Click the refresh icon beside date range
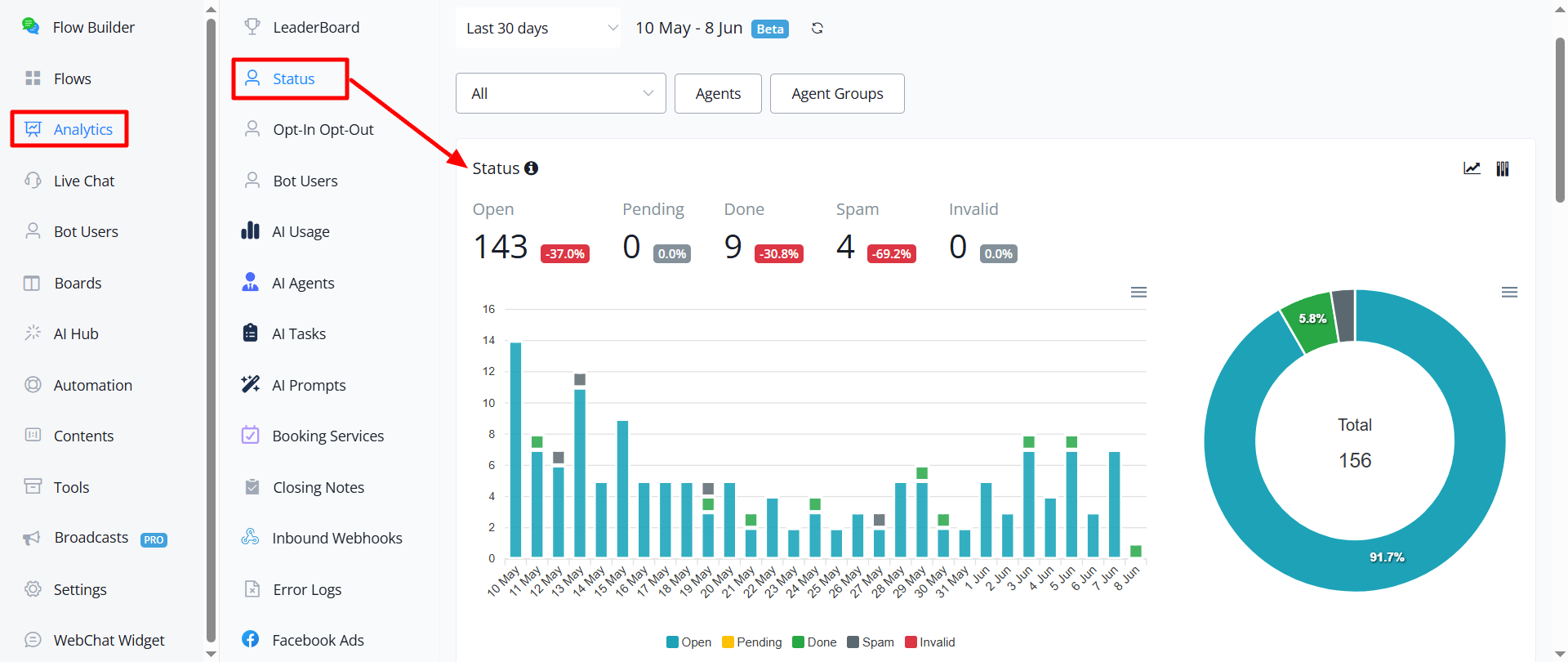This screenshot has width=1568, height=662. pos(817,29)
